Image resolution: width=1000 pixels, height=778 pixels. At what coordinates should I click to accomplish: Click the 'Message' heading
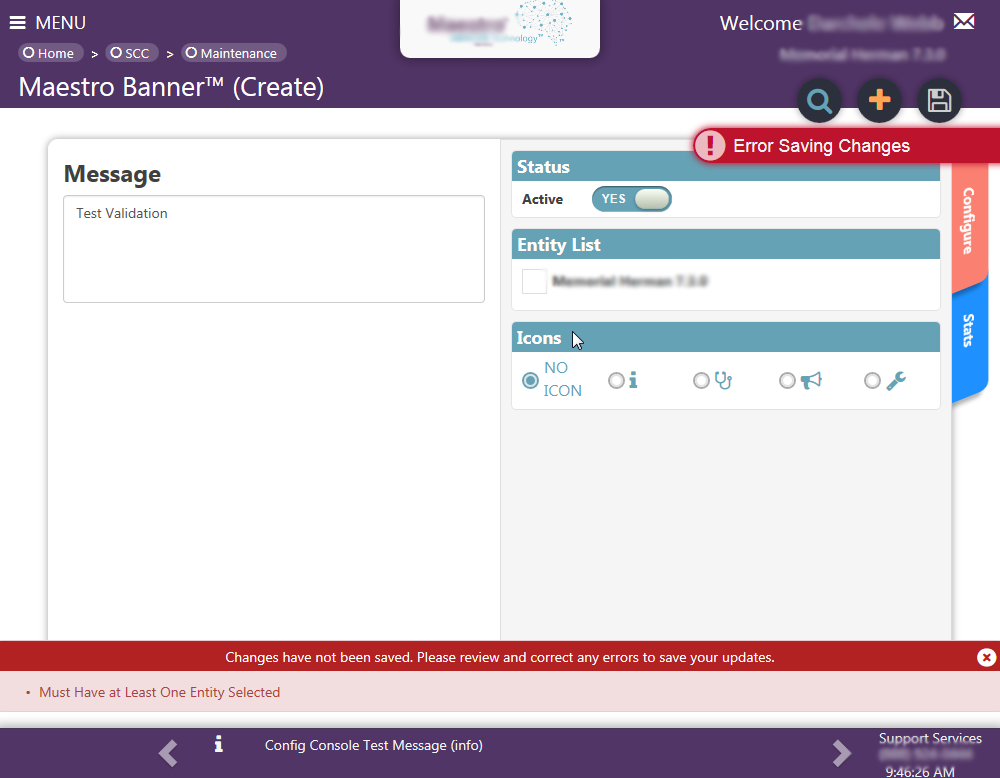tap(112, 174)
